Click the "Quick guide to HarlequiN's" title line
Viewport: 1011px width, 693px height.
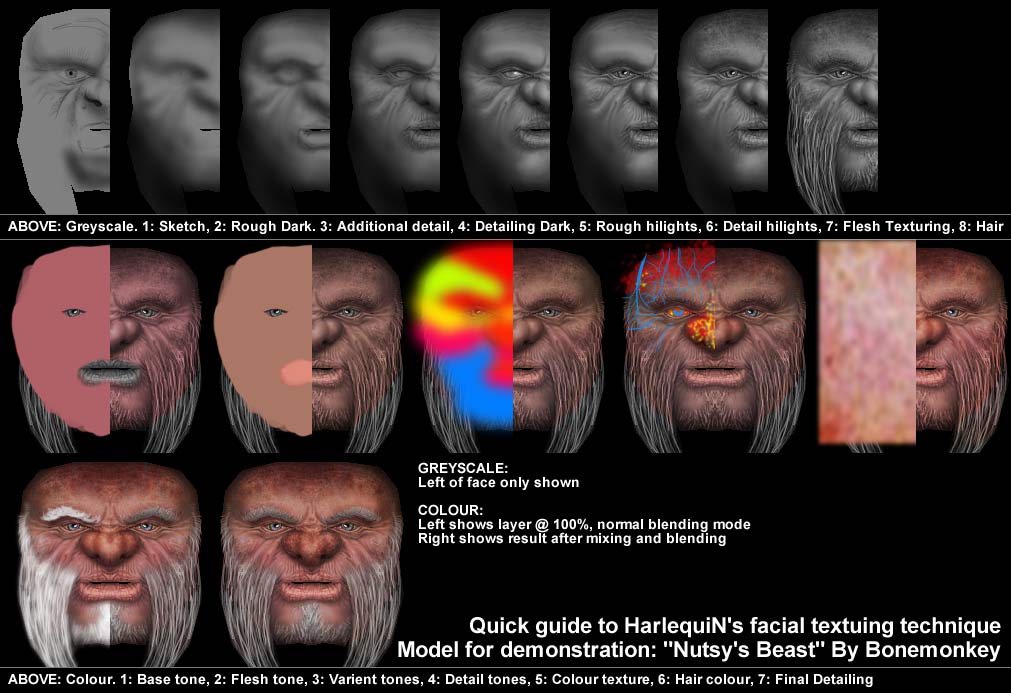734,626
